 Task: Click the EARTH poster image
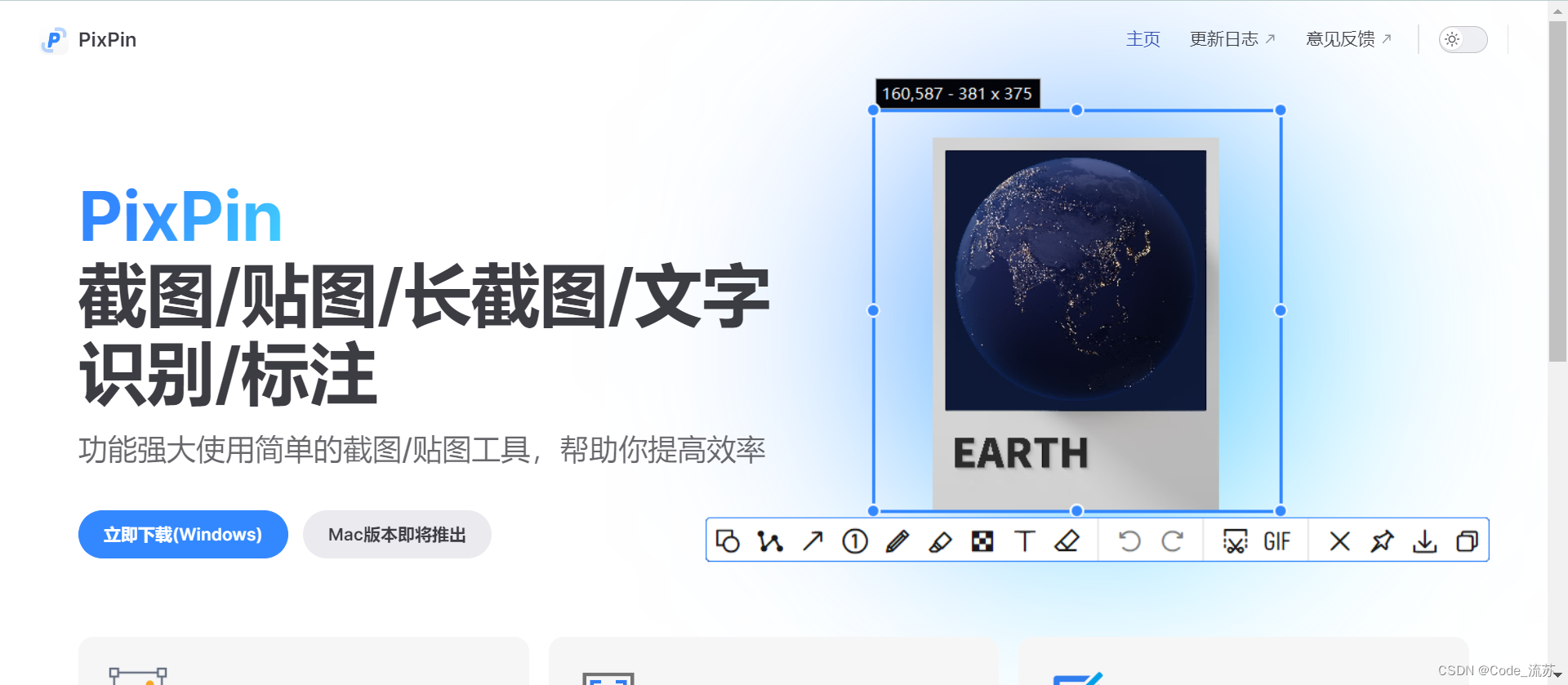pyautogui.click(x=1076, y=323)
